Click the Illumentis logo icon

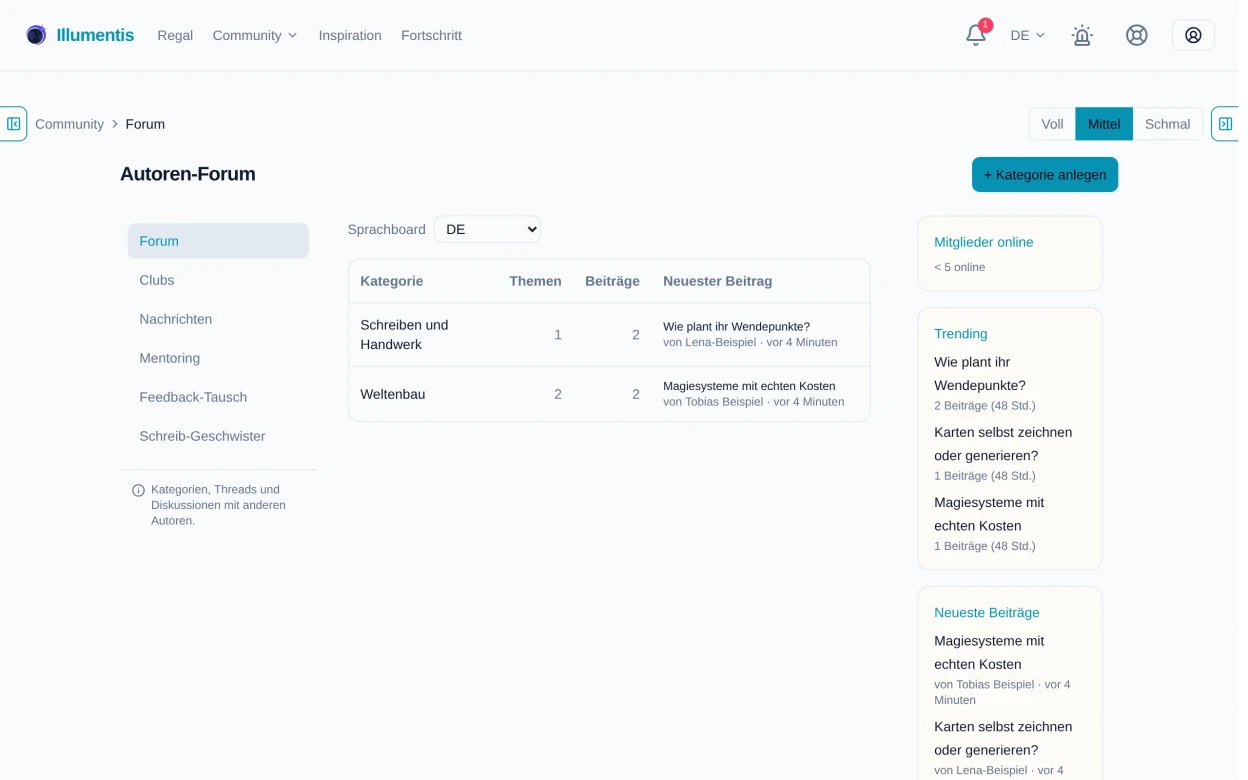[36, 35]
